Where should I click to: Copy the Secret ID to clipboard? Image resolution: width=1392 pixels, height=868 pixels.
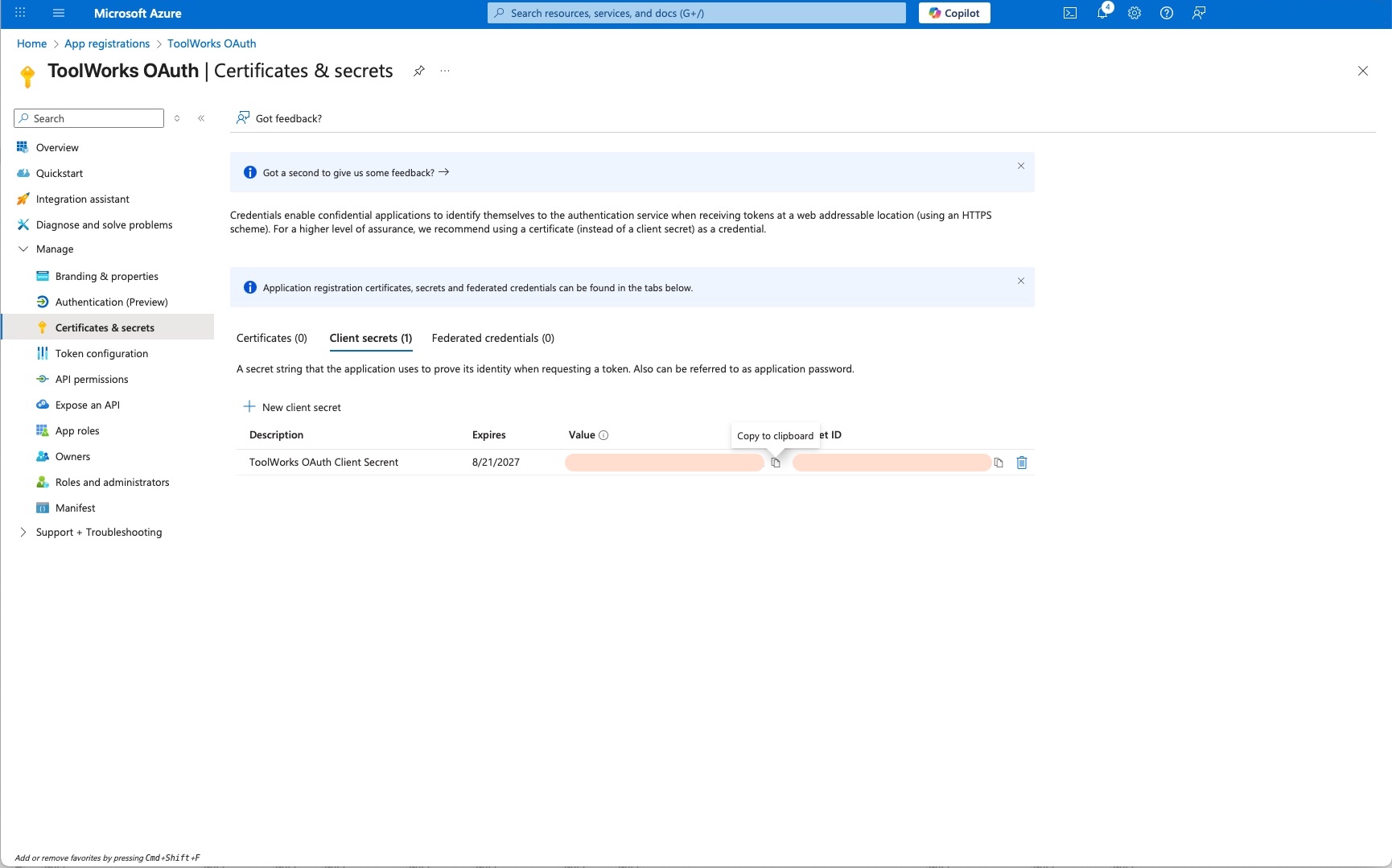pos(998,463)
